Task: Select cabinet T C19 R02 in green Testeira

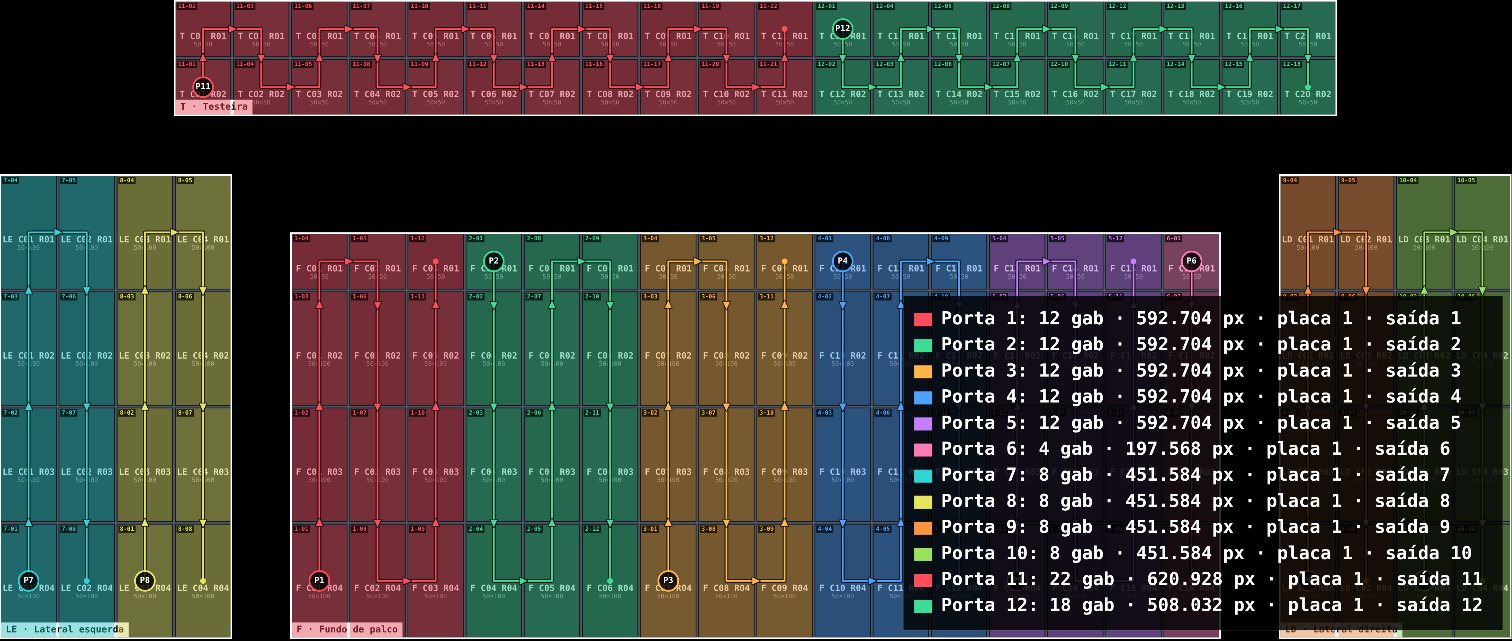Action: pos(1248,87)
